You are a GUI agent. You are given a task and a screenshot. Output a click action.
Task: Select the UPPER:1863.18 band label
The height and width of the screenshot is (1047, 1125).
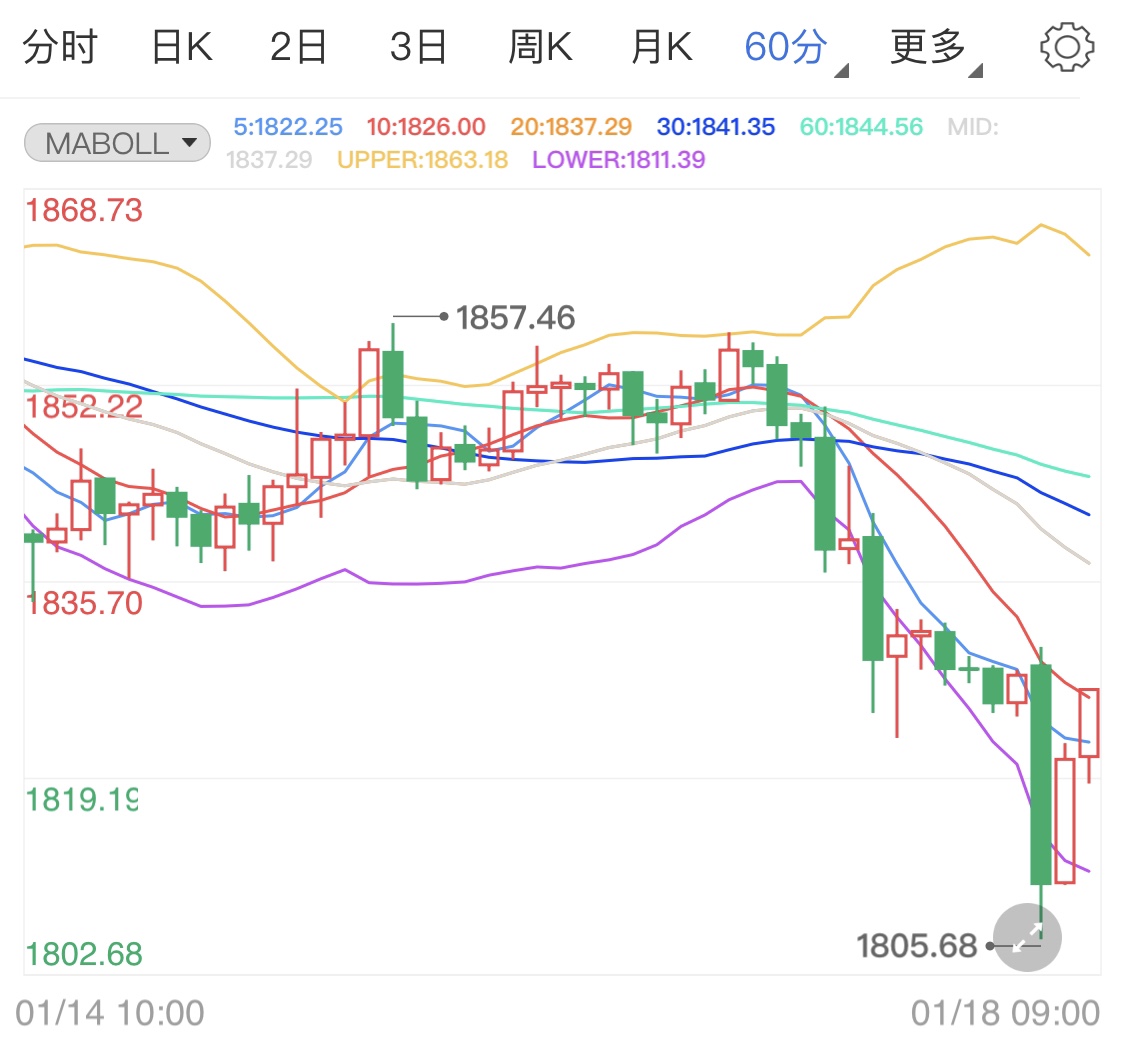coord(421,159)
